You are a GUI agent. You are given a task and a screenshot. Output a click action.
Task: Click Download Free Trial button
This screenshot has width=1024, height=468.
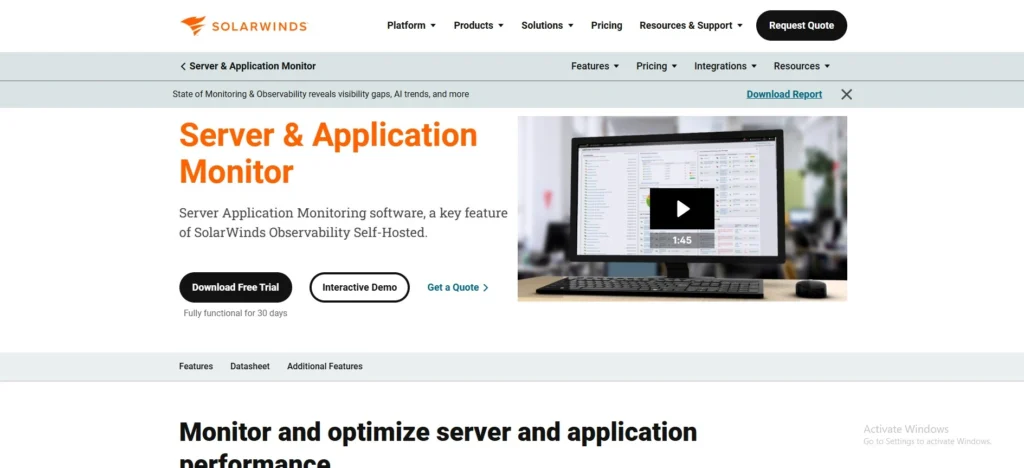(235, 287)
